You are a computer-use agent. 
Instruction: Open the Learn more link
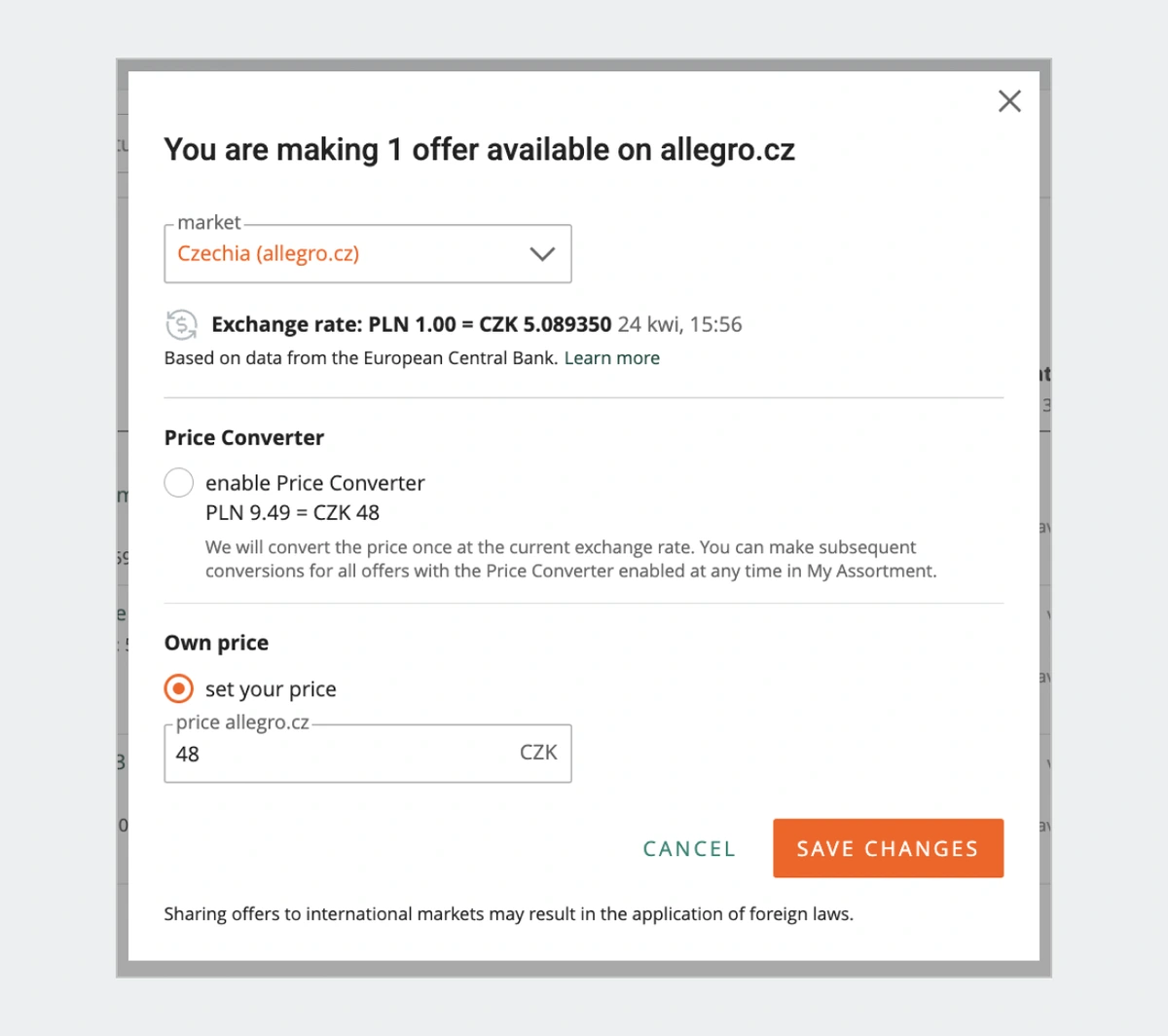[612, 358]
